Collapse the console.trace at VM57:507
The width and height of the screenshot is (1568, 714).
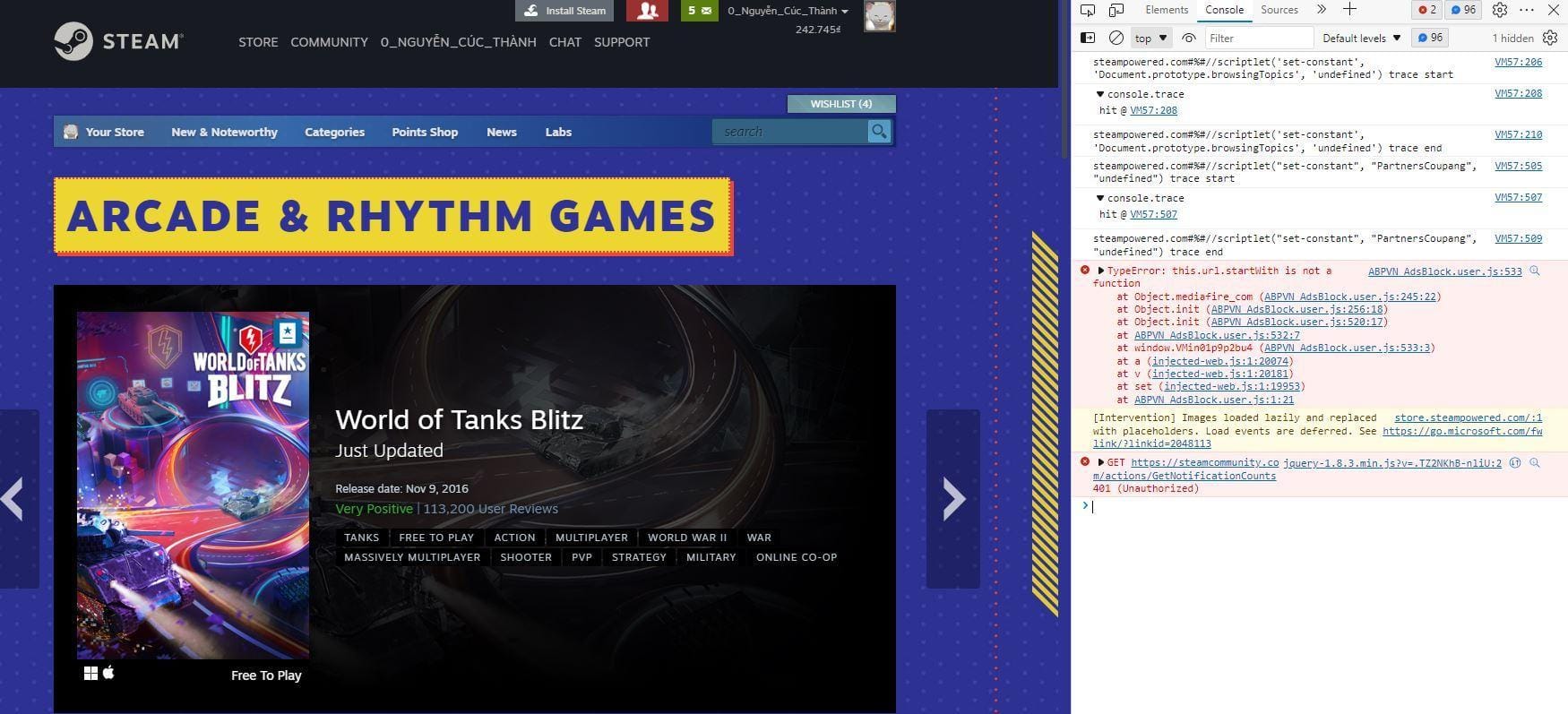[x=1100, y=198]
